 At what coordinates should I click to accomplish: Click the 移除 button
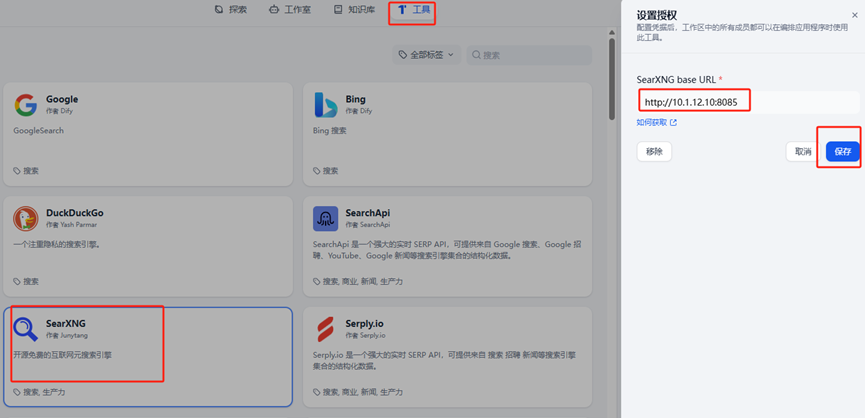tap(654, 152)
